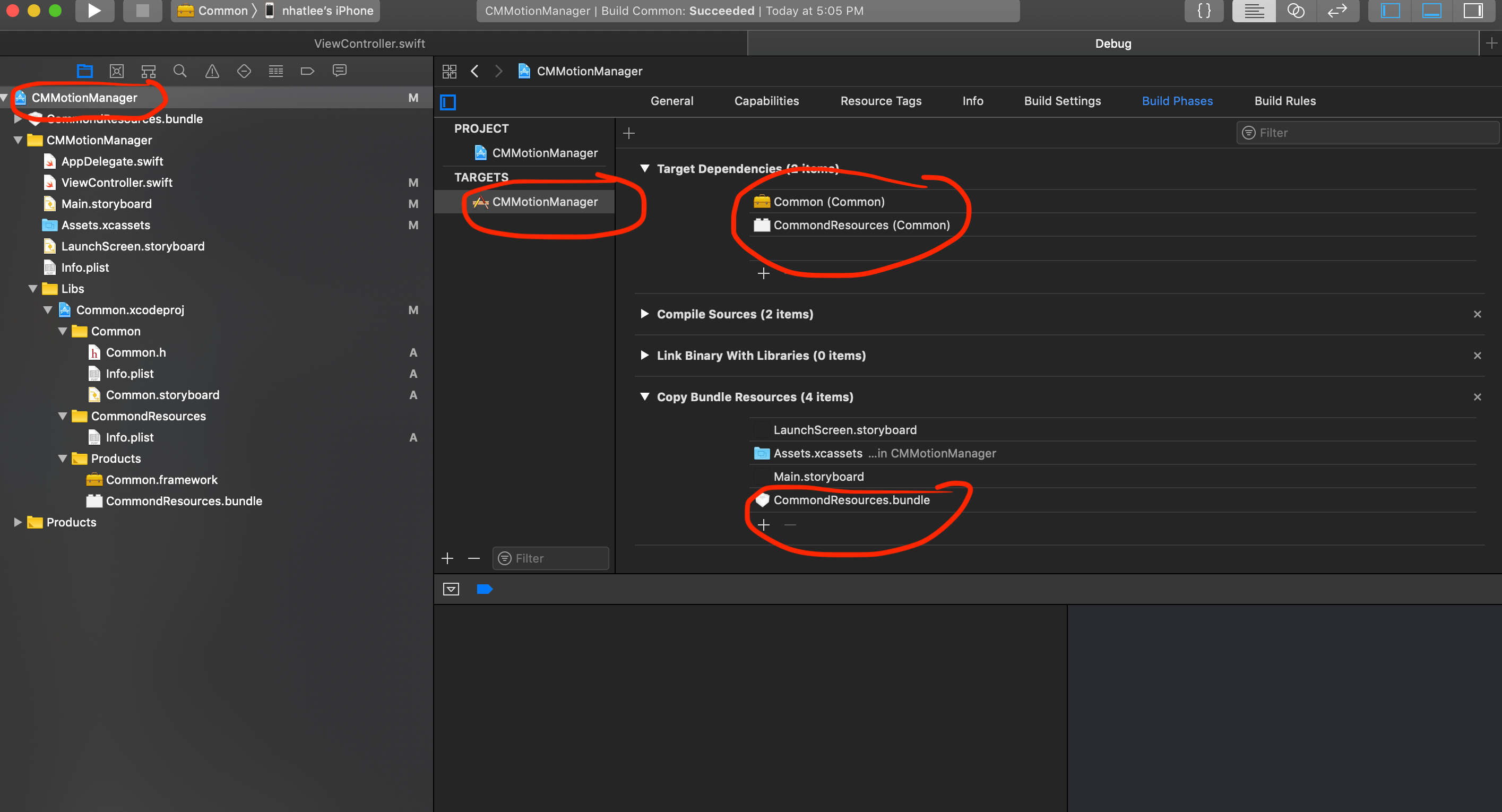This screenshot has width=1502, height=812.
Task: Select Common.framework product
Action: tap(161, 480)
